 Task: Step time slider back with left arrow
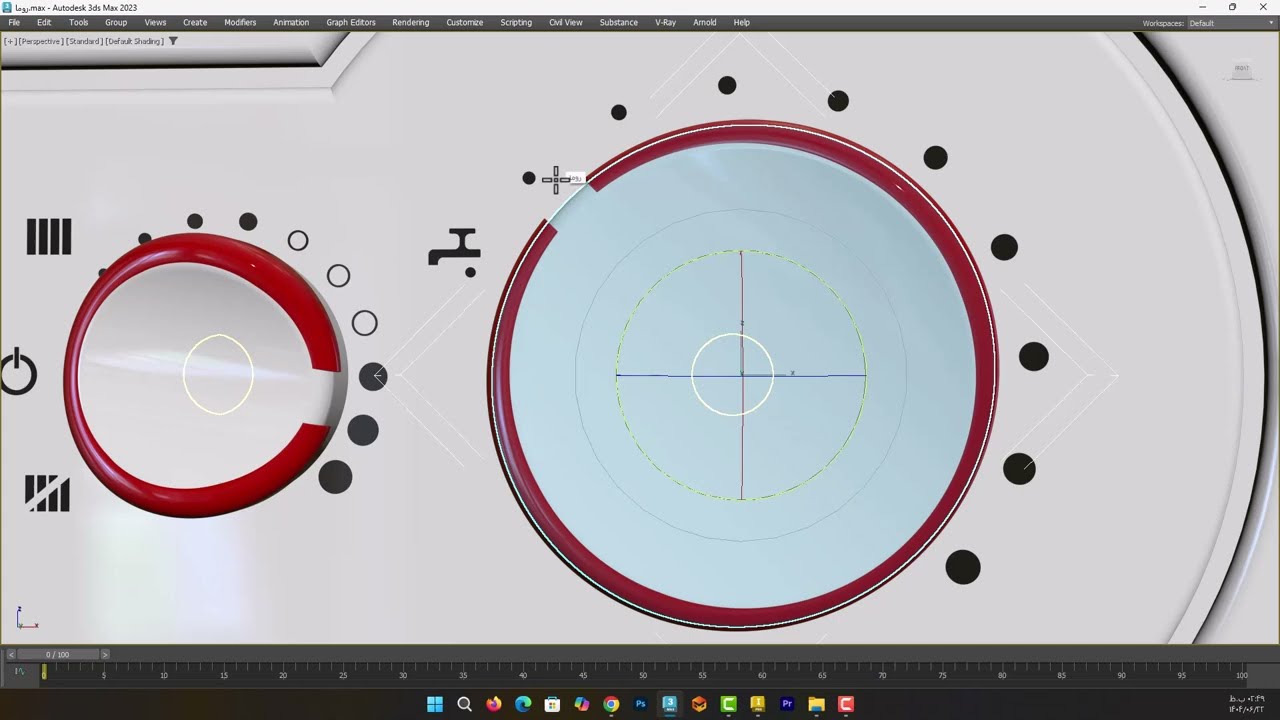[9, 654]
